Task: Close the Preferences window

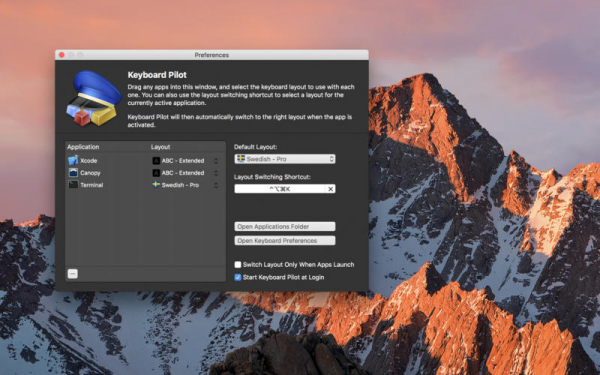Action: click(62, 55)
